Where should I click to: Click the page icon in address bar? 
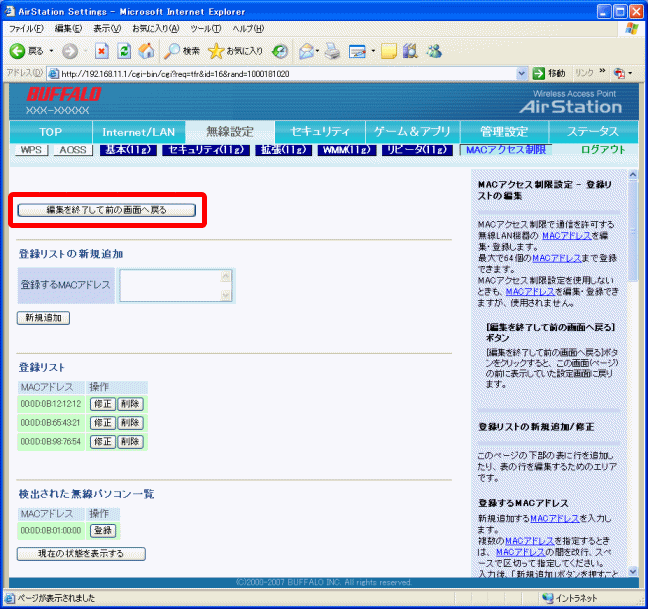(53, 74)
